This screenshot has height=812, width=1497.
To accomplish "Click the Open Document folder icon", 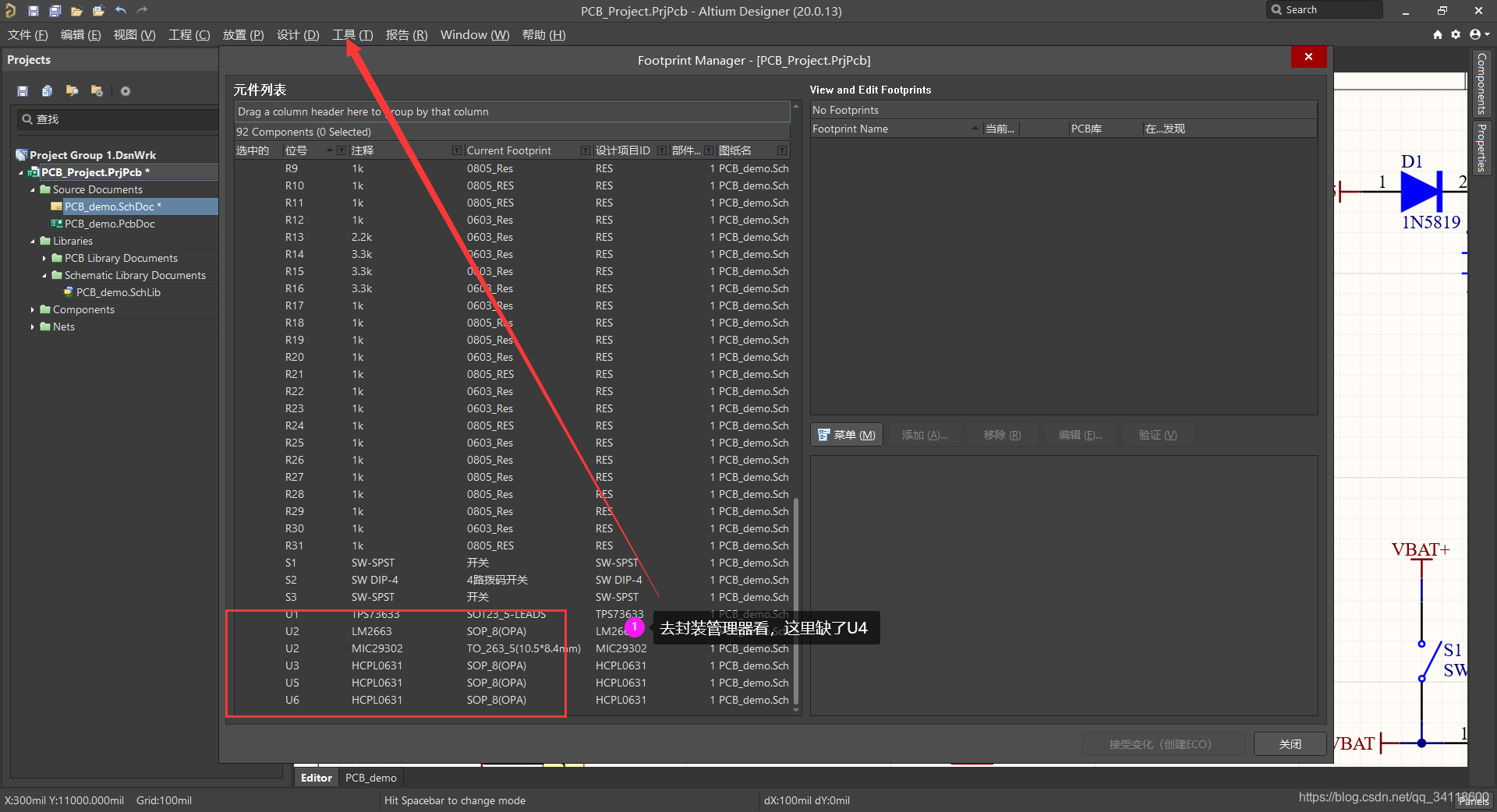I will [76, 10].
